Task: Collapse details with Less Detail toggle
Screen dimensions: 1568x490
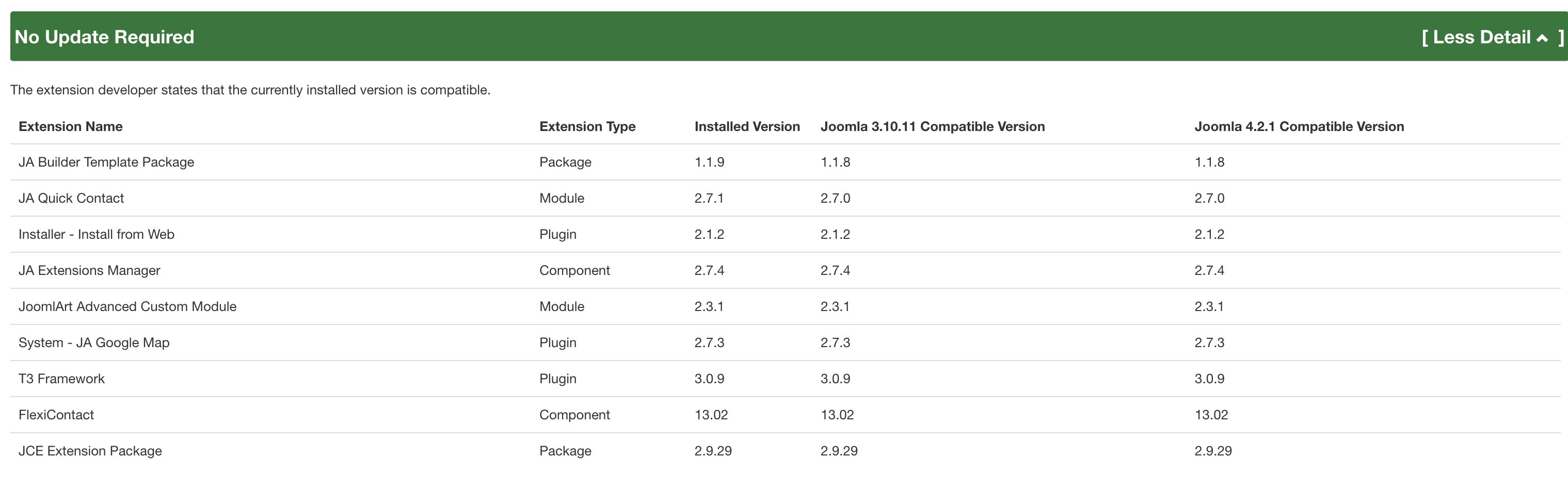Action: click(1481, 37)
